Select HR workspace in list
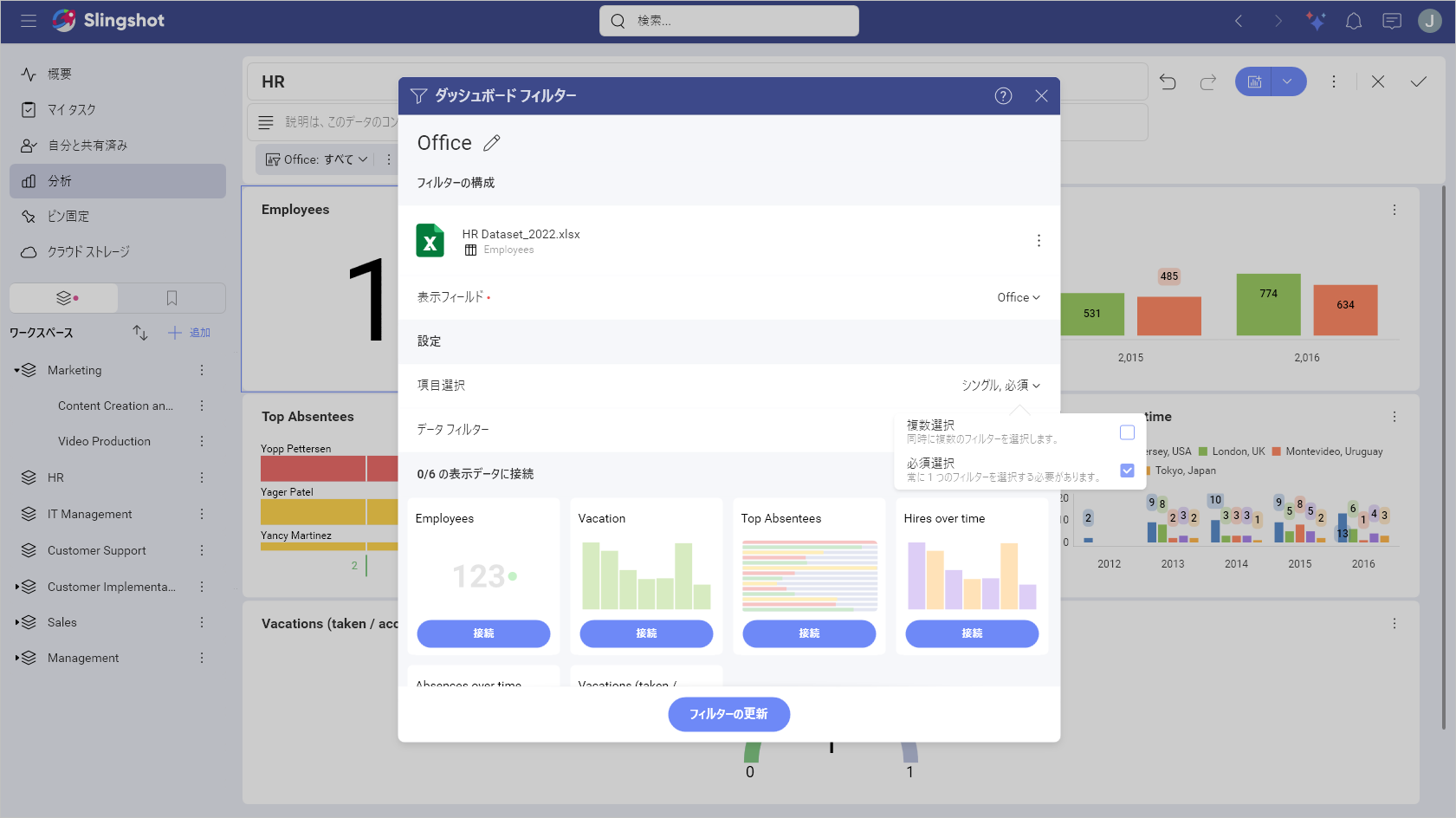This screenshot has height=818, width=1456. [55, 477]
